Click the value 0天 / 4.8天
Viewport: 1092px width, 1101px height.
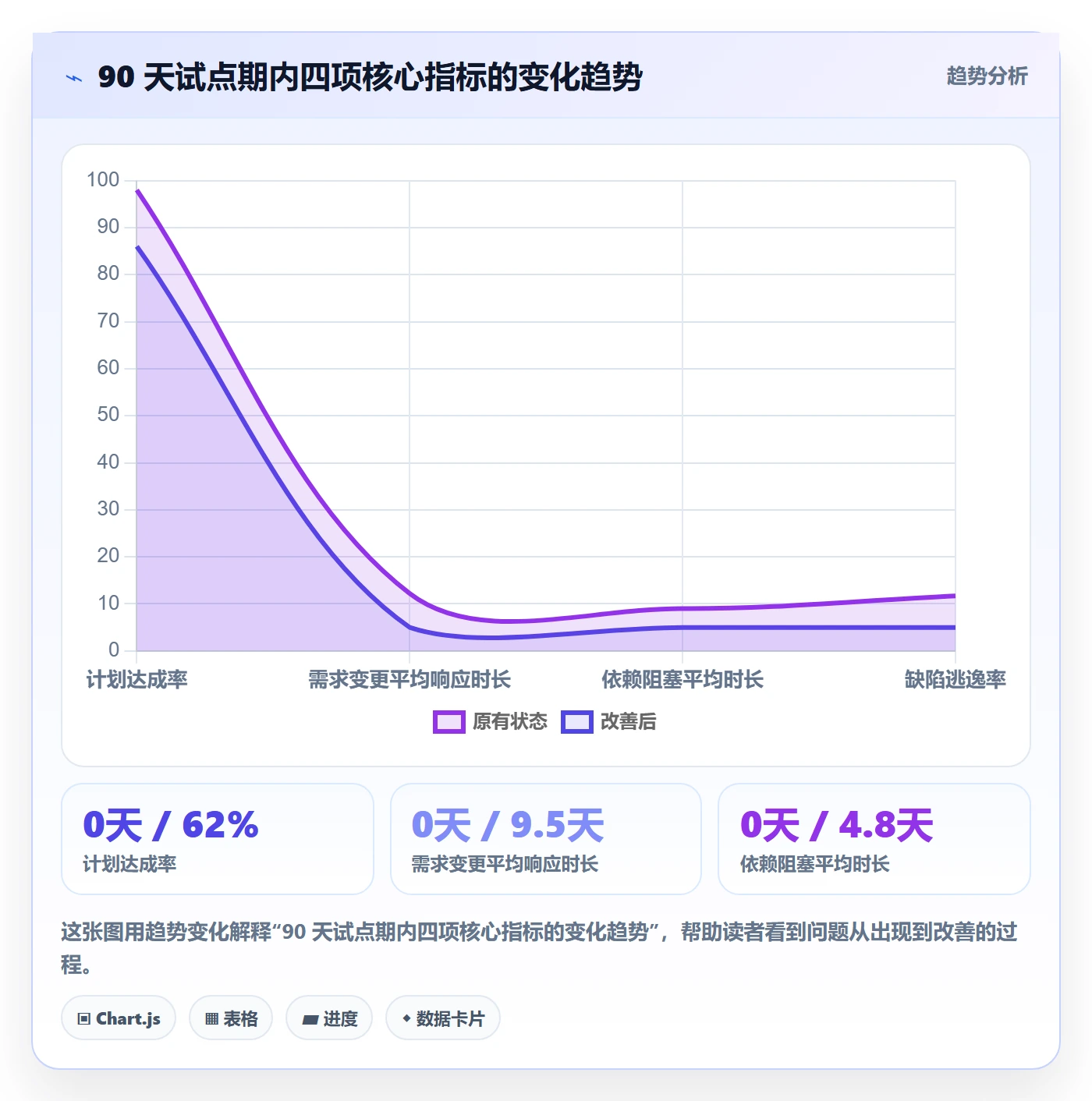coord(837,825)
